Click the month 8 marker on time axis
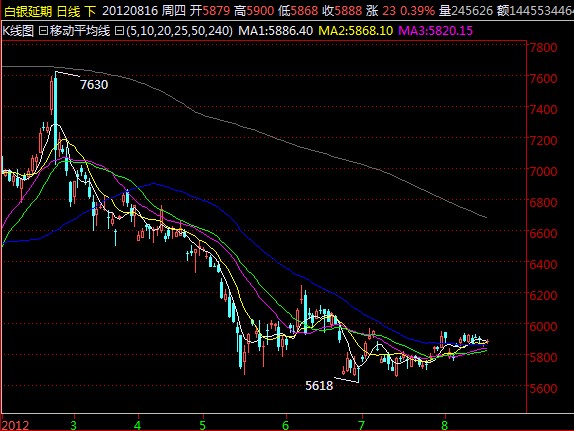The image size is (574, 431). pos(444,425)
